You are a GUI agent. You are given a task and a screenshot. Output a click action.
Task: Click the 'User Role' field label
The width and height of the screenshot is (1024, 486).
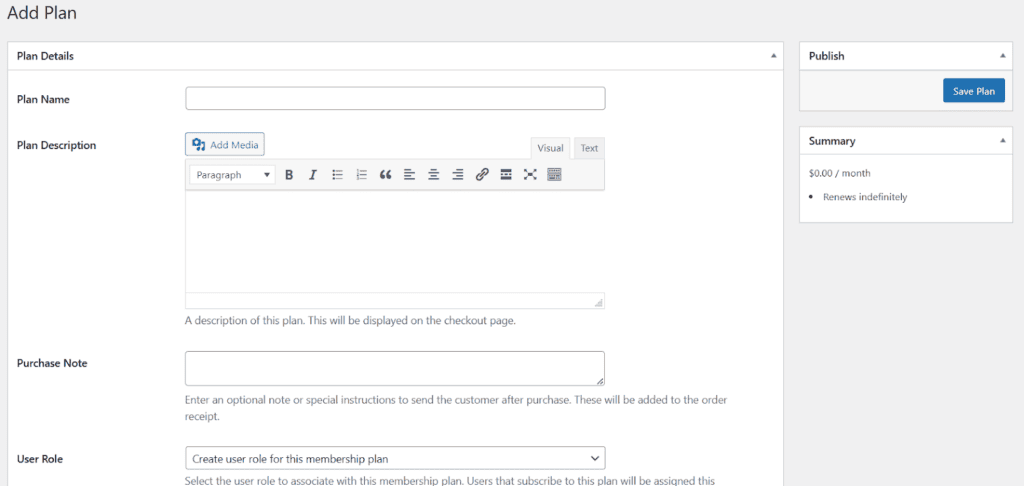point(40,459)
